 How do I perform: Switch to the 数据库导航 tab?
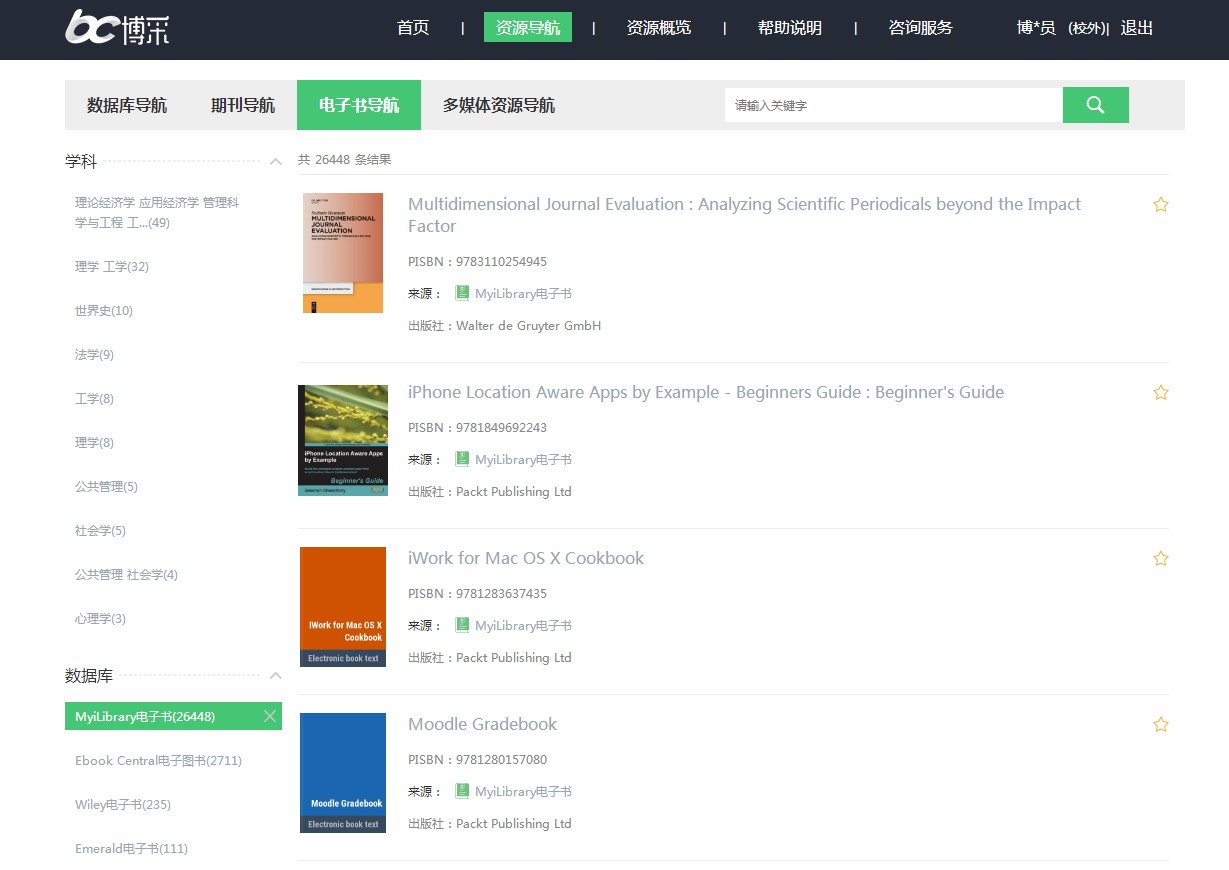point(127,105)
